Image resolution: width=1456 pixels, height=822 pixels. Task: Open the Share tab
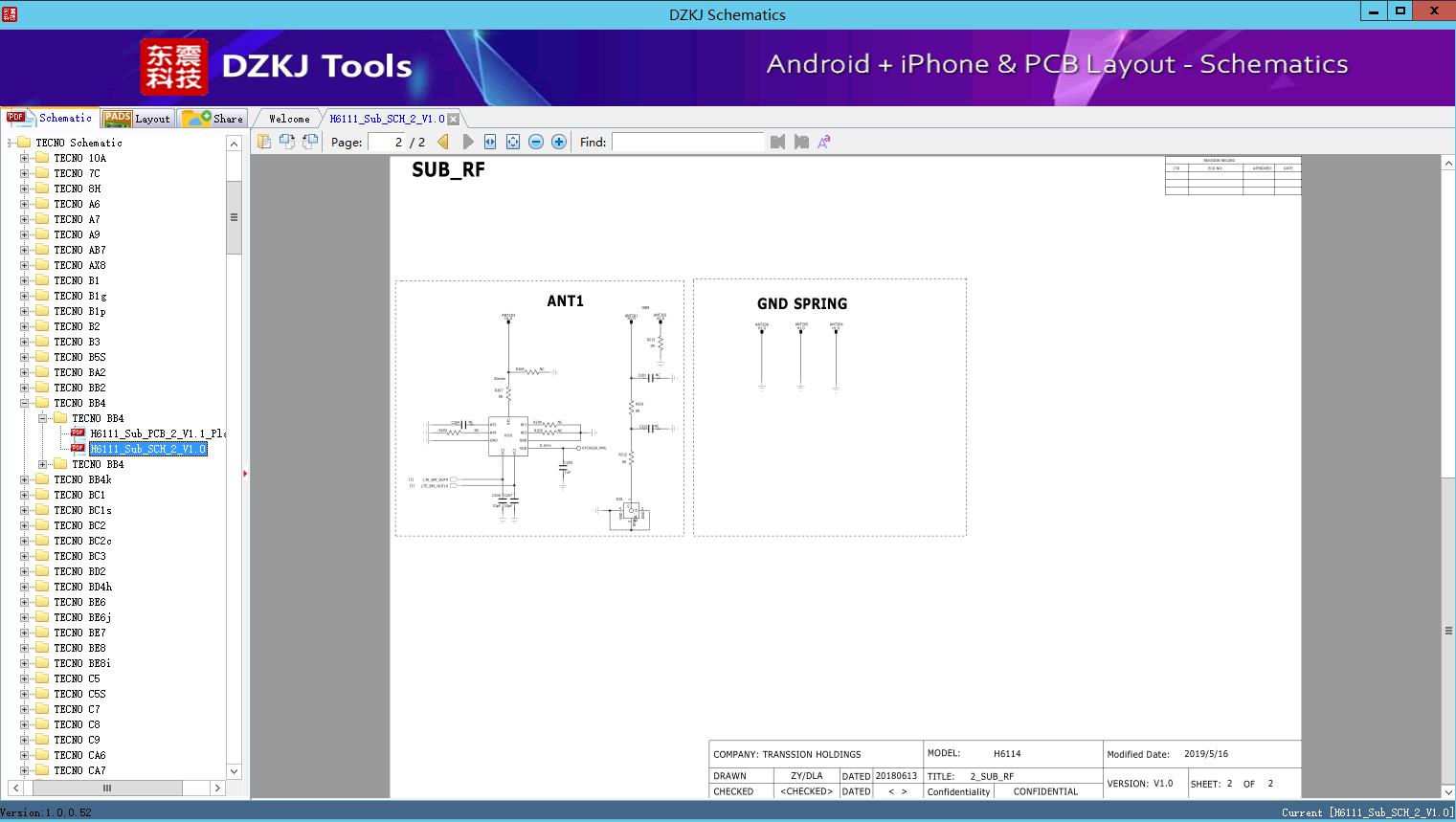[x=214, y=119]
